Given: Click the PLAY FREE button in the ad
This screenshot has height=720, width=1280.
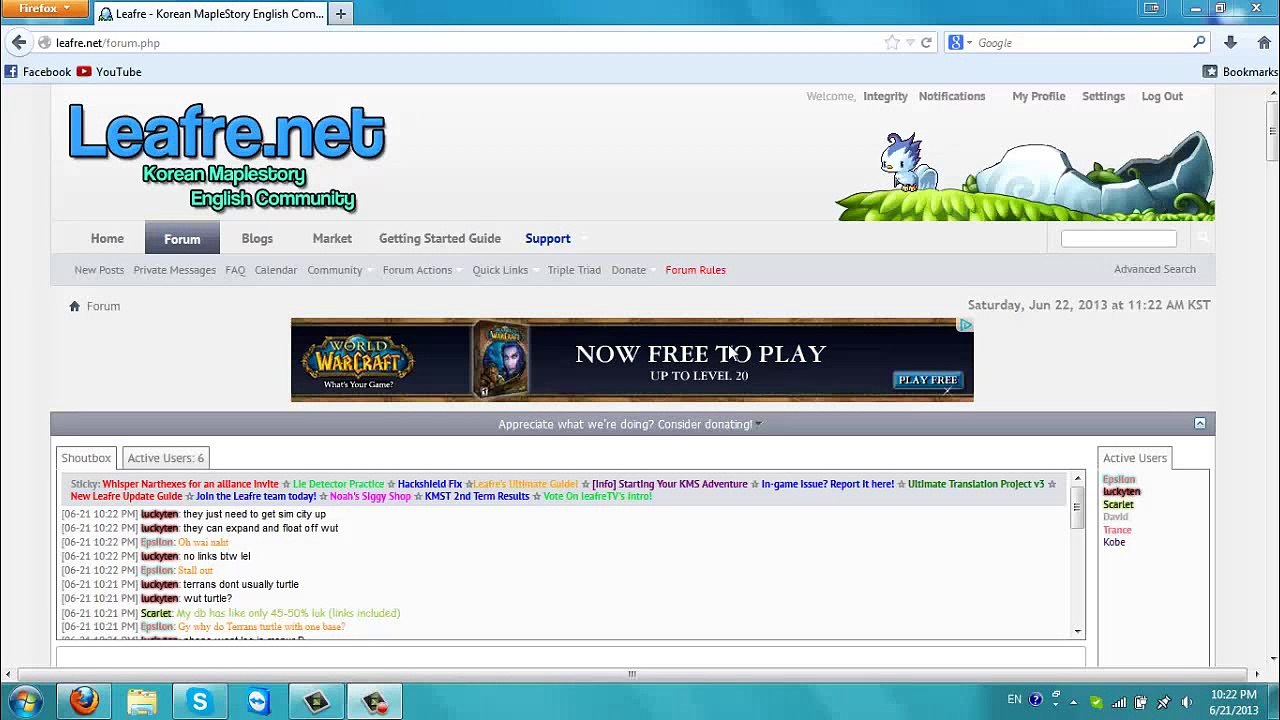Looking at the screenshot, I should pyautogui.click(x=927, y=380).
